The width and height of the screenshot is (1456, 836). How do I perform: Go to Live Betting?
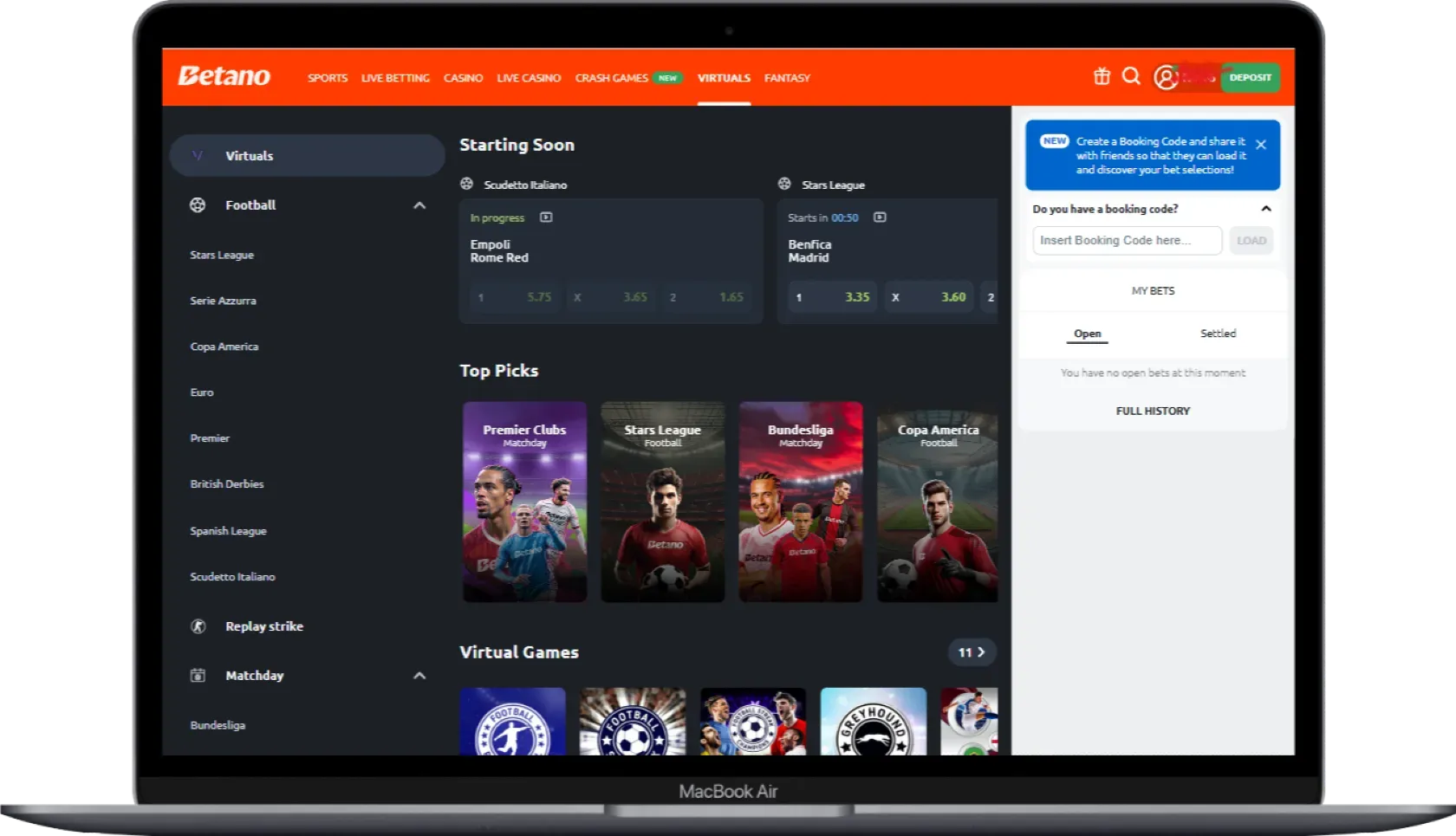pyautogui.click(x=395, y=78)
